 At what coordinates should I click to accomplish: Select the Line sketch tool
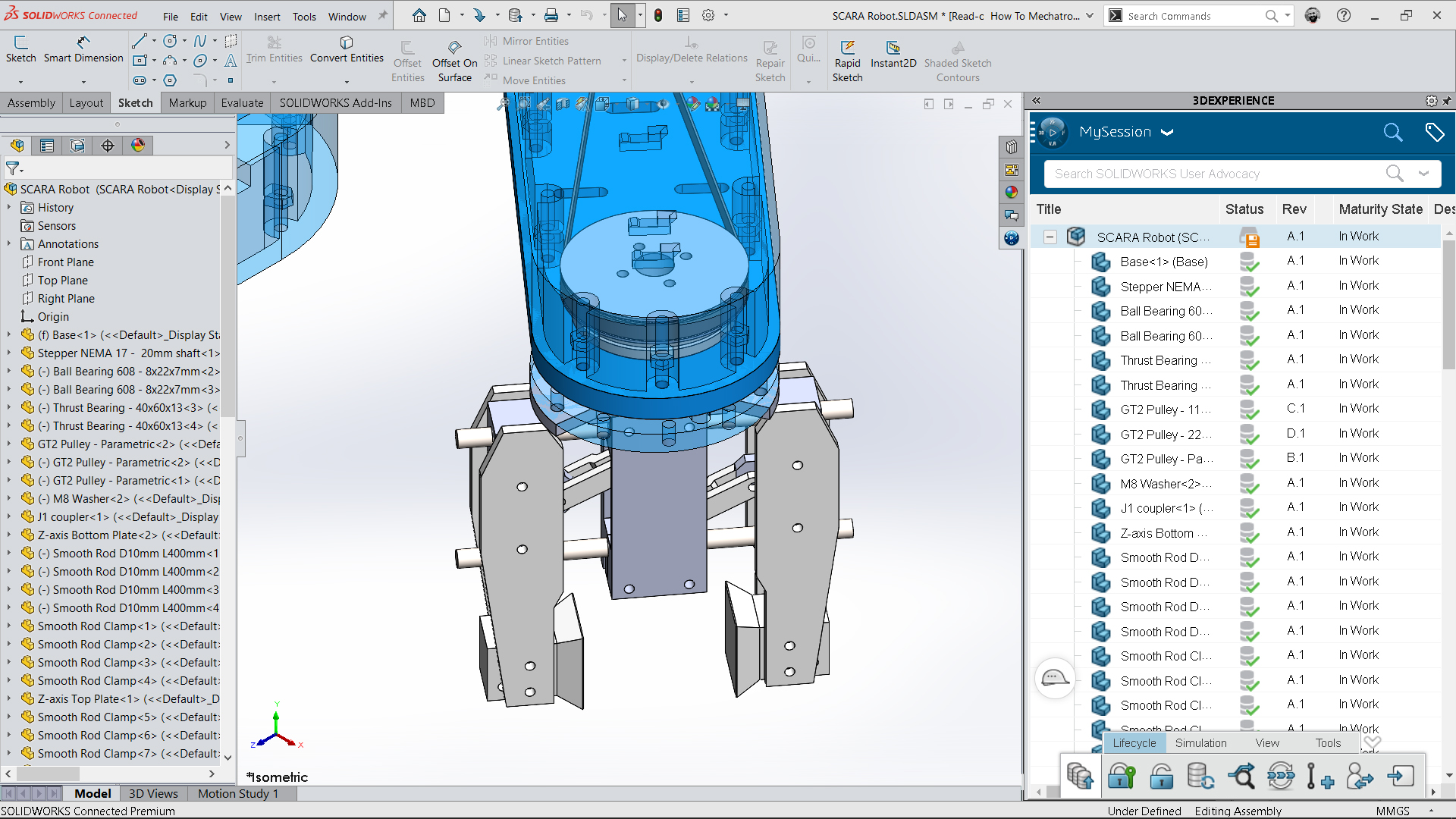[x=140, y=41]
